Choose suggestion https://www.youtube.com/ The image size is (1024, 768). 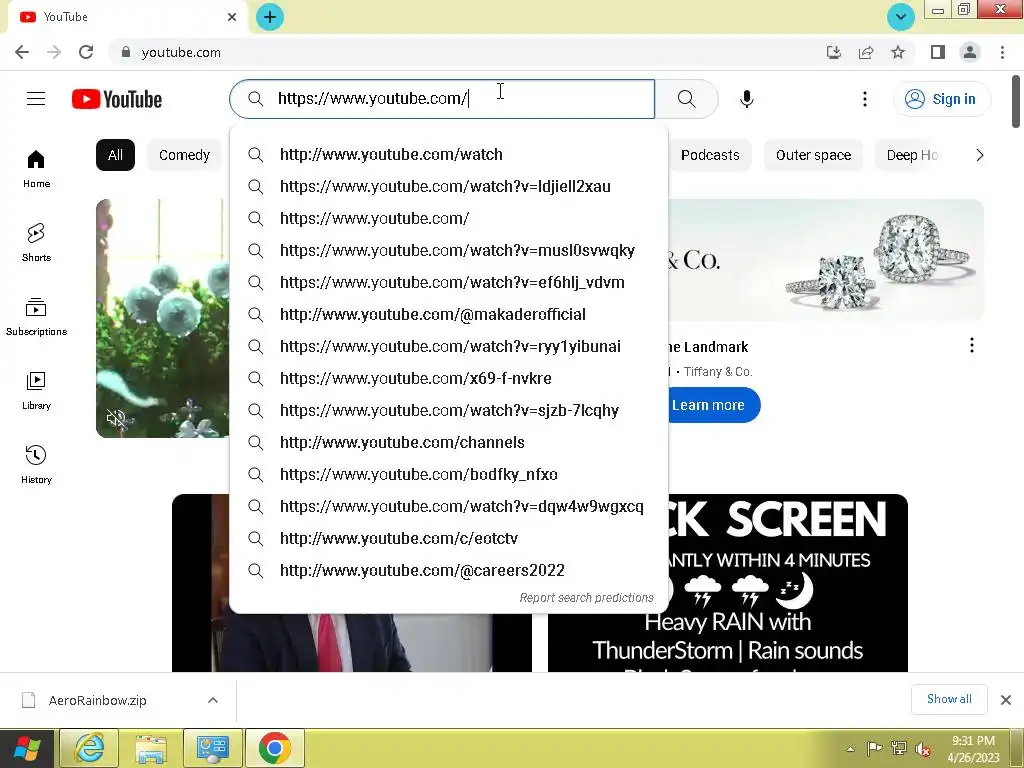pyautogui.click(x=449, y=218)
